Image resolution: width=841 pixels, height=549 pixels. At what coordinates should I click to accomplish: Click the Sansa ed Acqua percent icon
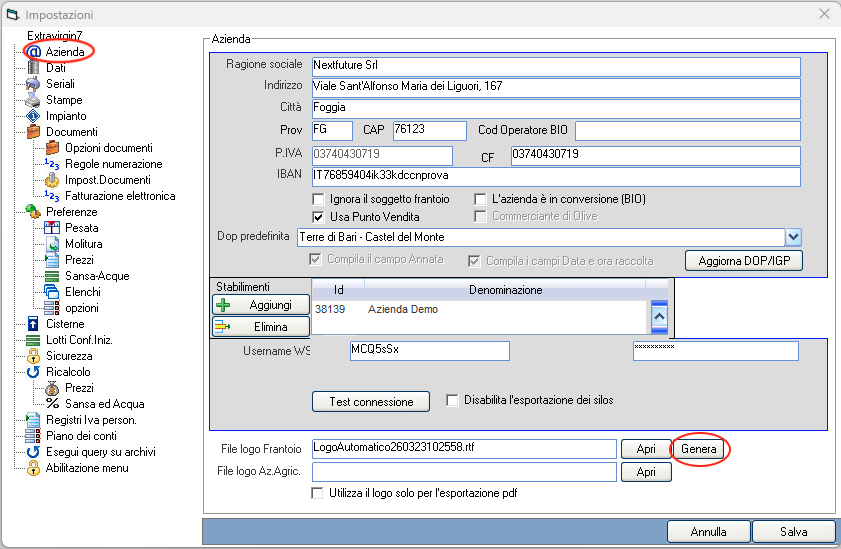pyautogui.click(x=53, y=404)
